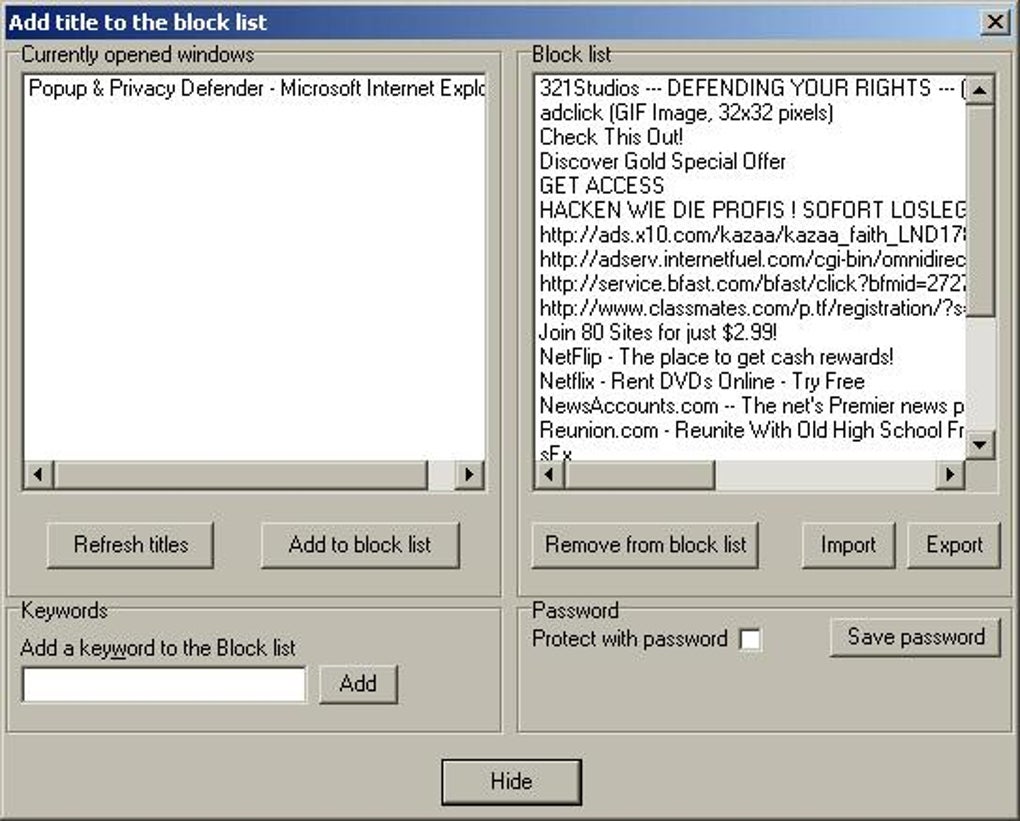The width and height of the screenshot is (1020, 821).
Task: Select HACKEN WIE DIE PROFIS entry
Action: click(x=751, y=210)
